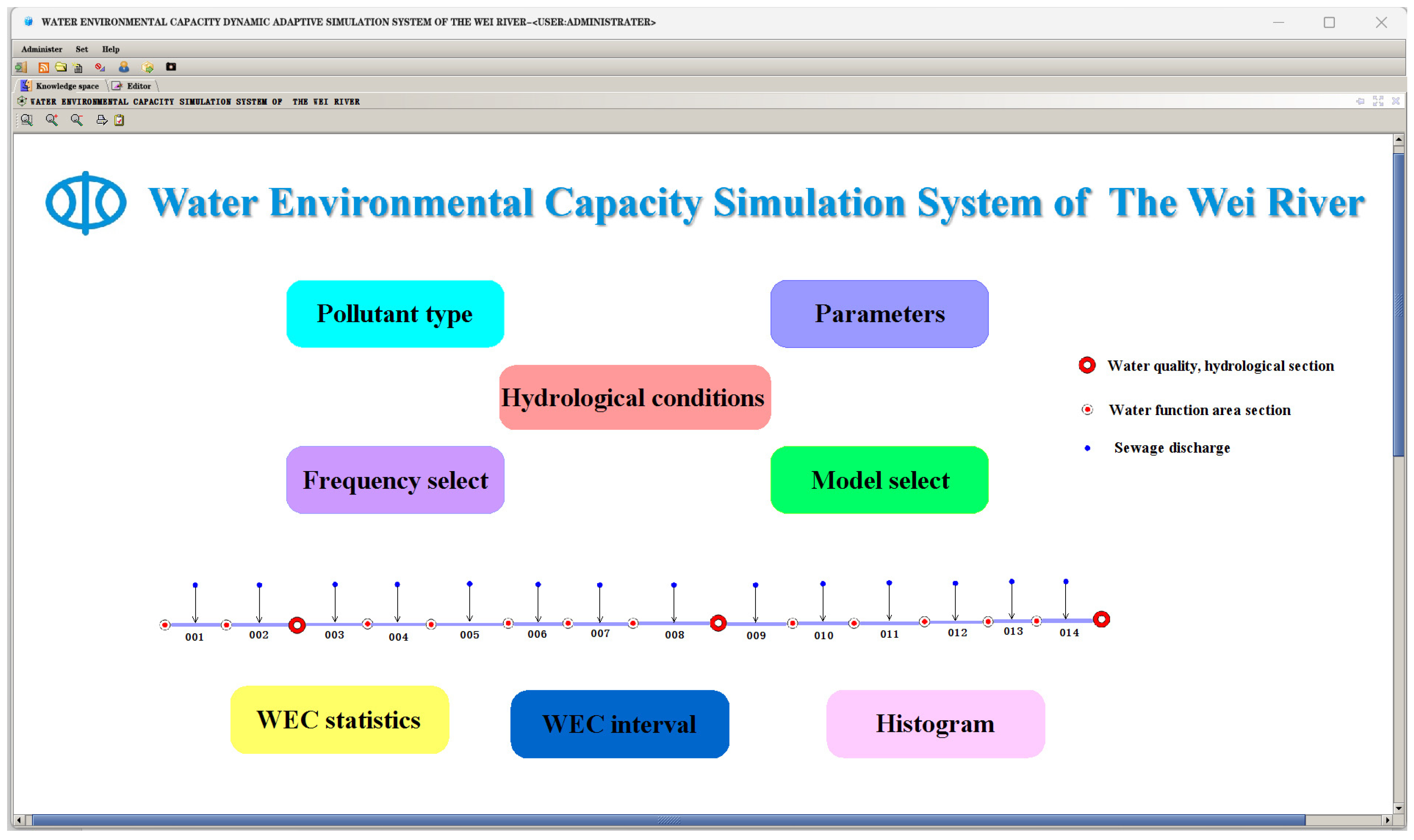
Task: Click the exit door icon on the toolbar
Action: tap(22, 67)
